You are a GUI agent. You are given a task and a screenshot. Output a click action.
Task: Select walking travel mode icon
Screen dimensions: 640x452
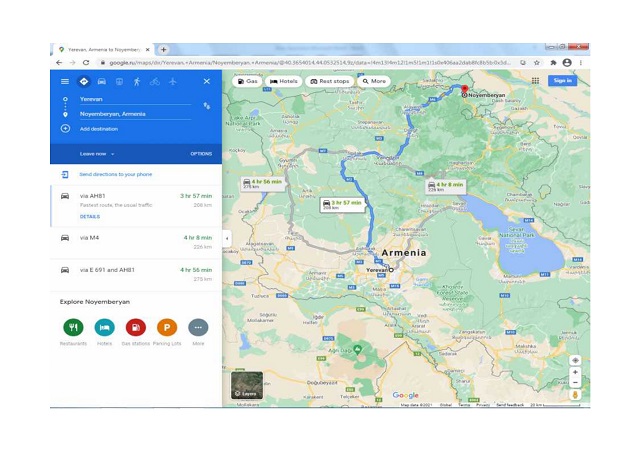[137, 81]
